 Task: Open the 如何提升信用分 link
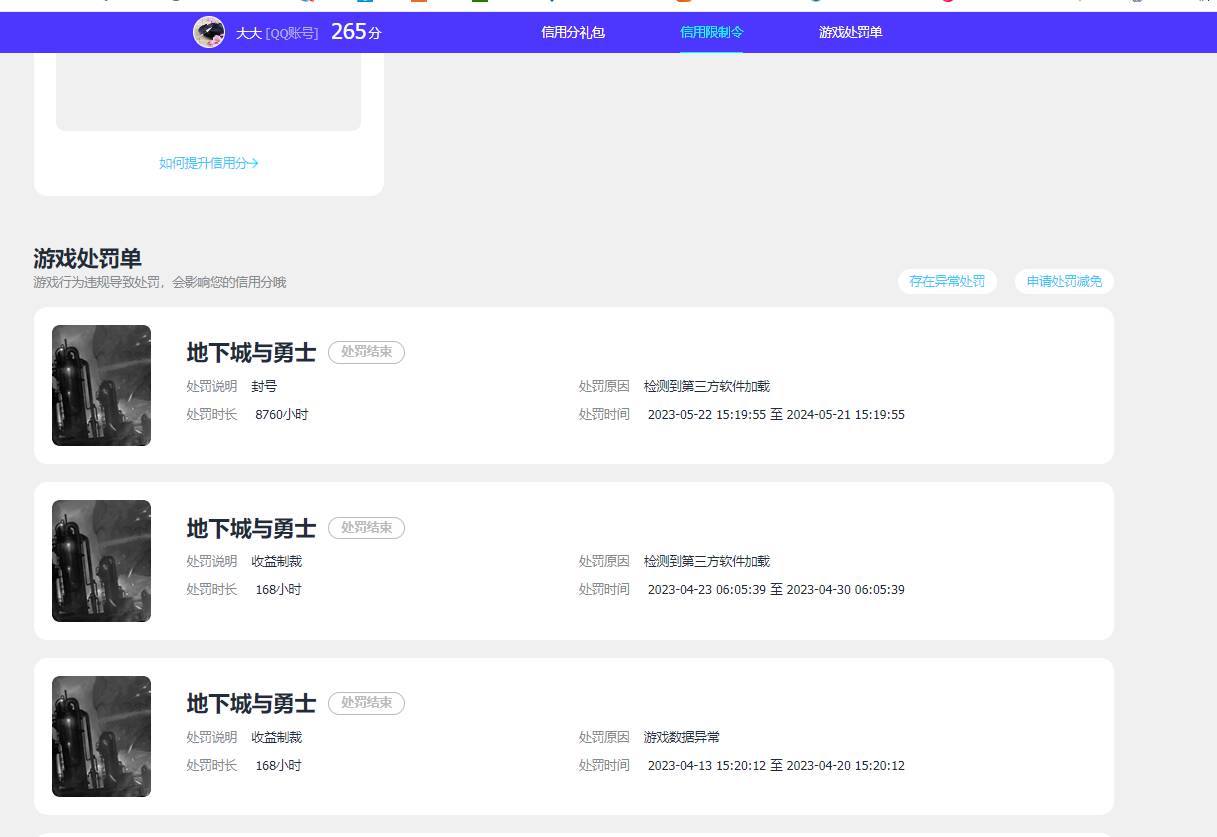pyautogui.click(x=208, y=163)
